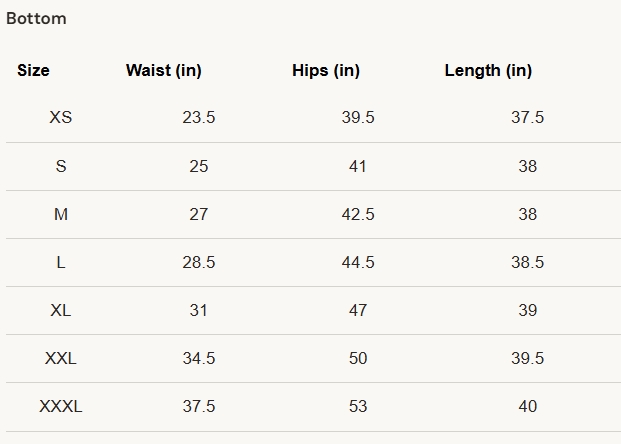Select the M size row label
The image size is (621, 444).
[x=61, y=214]
